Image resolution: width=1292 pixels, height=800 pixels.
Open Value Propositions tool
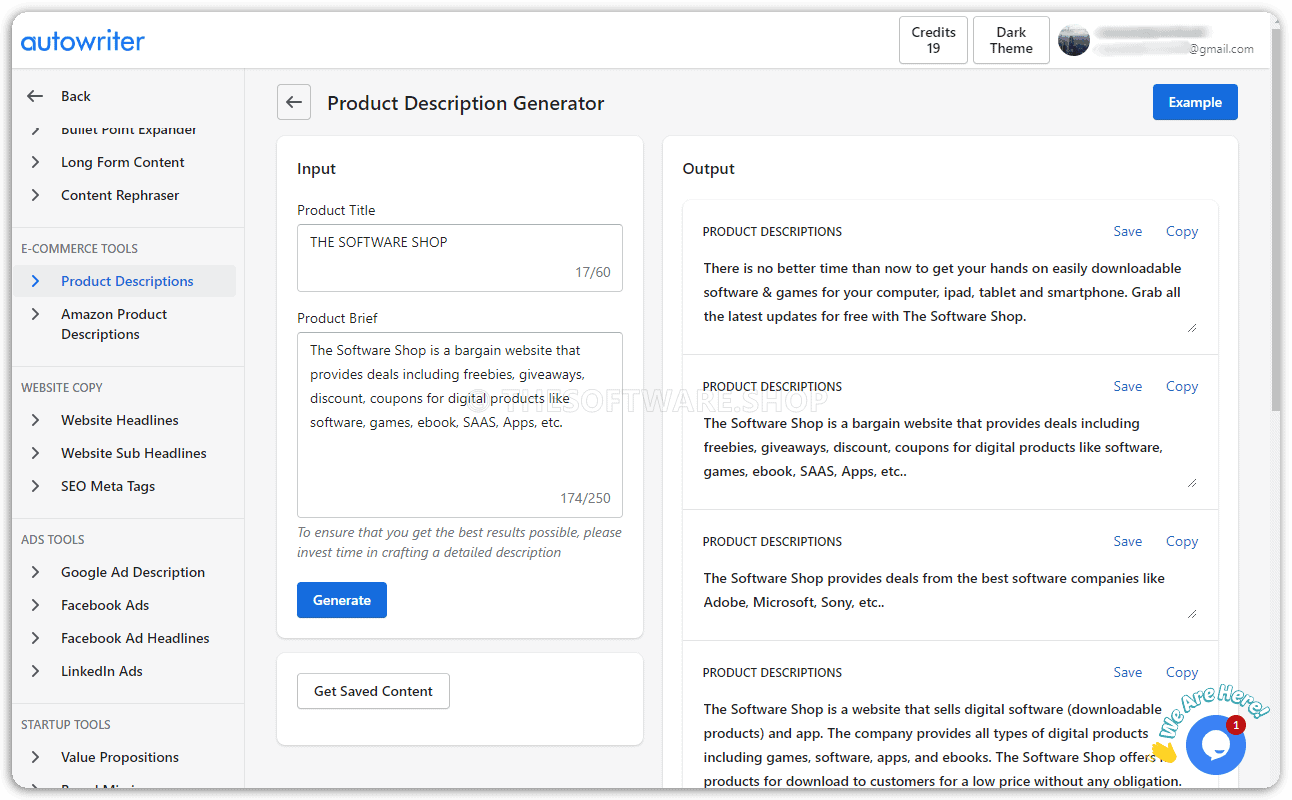coord(120,757)
